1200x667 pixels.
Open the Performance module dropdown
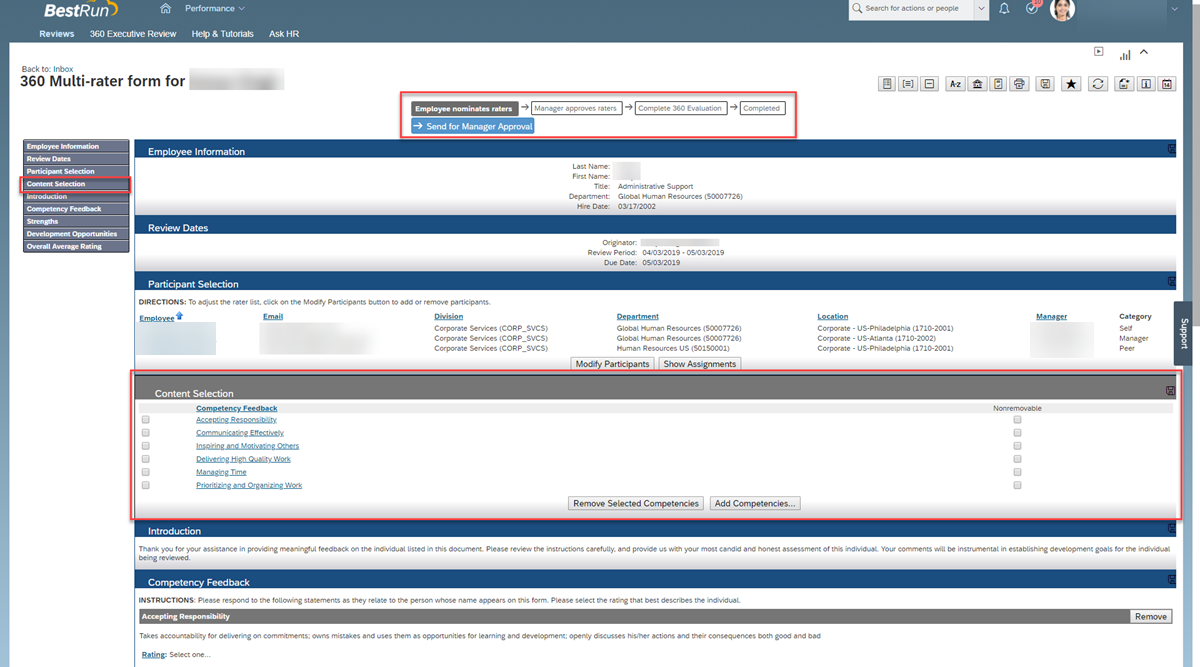(x=215, y=9)
